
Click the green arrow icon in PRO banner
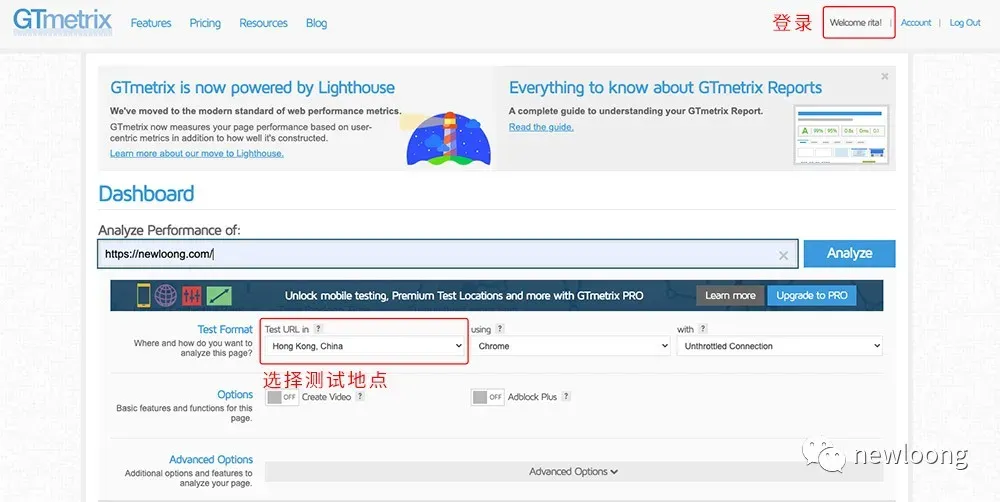(219, 295)
